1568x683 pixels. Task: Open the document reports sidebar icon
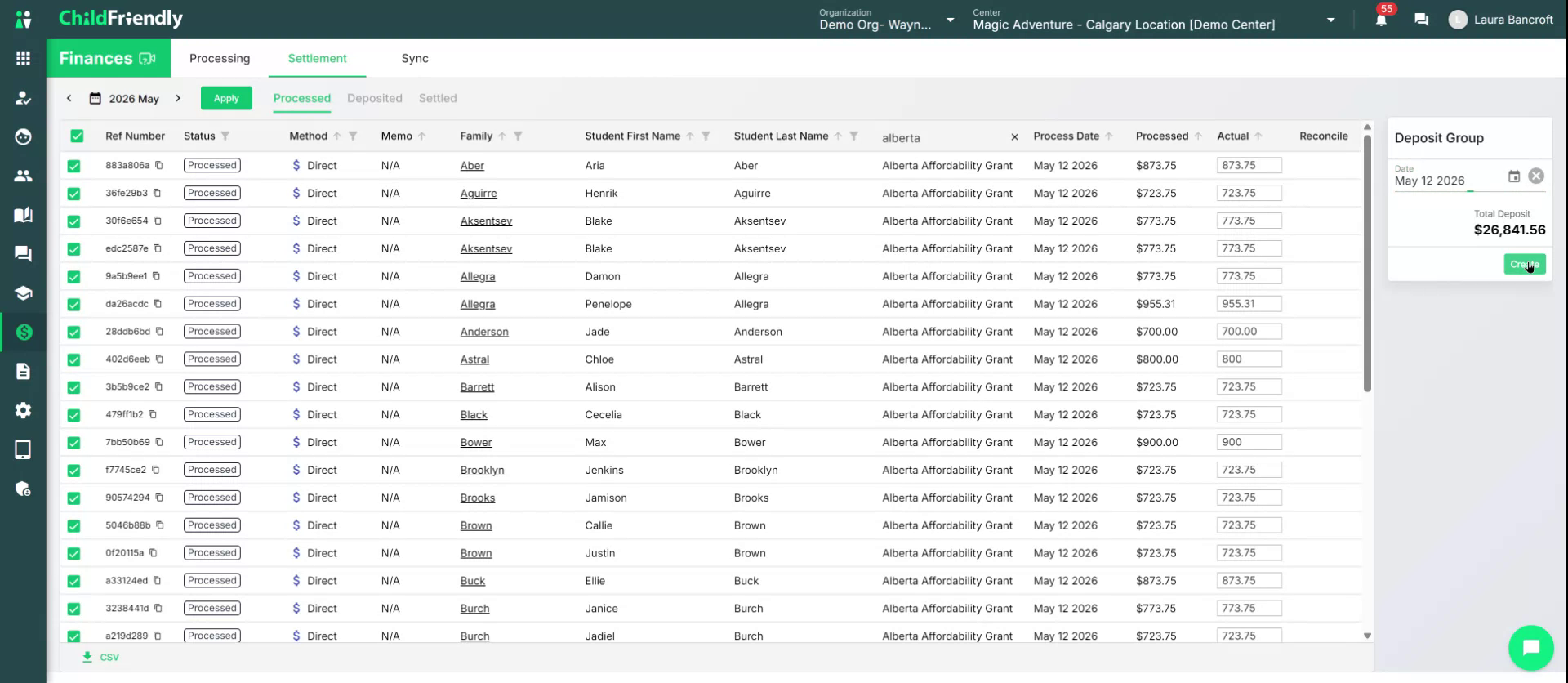pyautogui.click(x=23, y=371)
